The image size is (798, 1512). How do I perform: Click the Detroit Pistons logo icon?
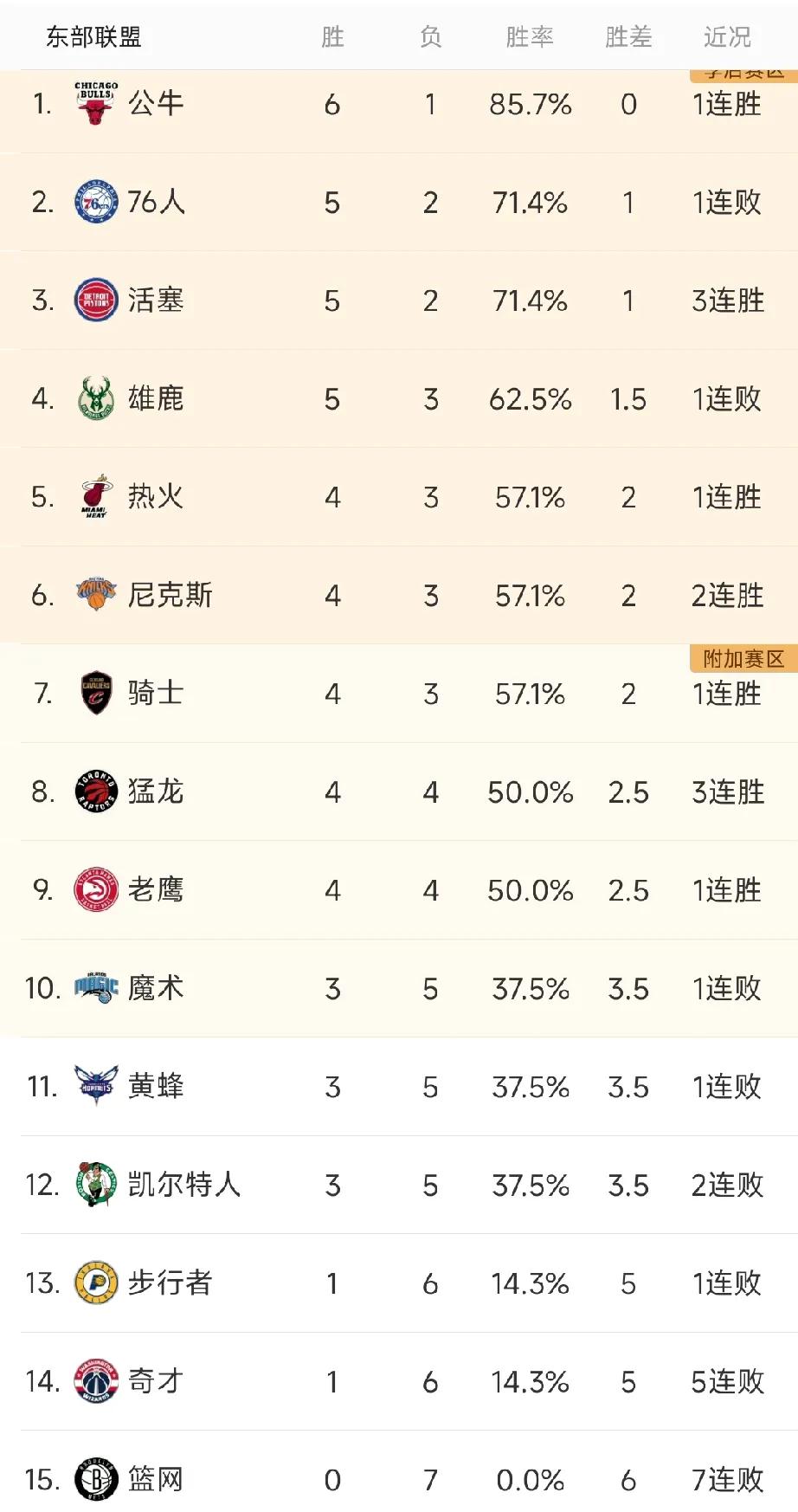click(95, 300)
